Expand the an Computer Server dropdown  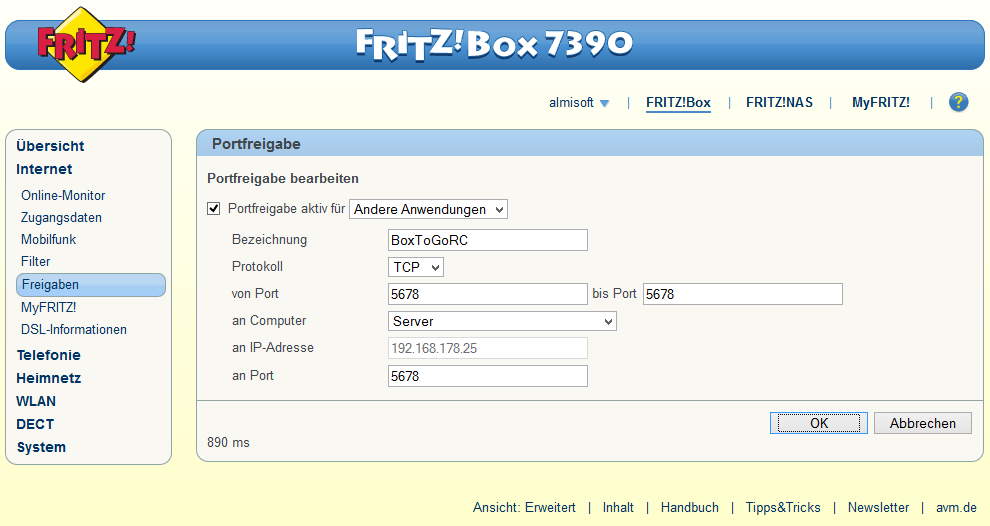(502, 321)
